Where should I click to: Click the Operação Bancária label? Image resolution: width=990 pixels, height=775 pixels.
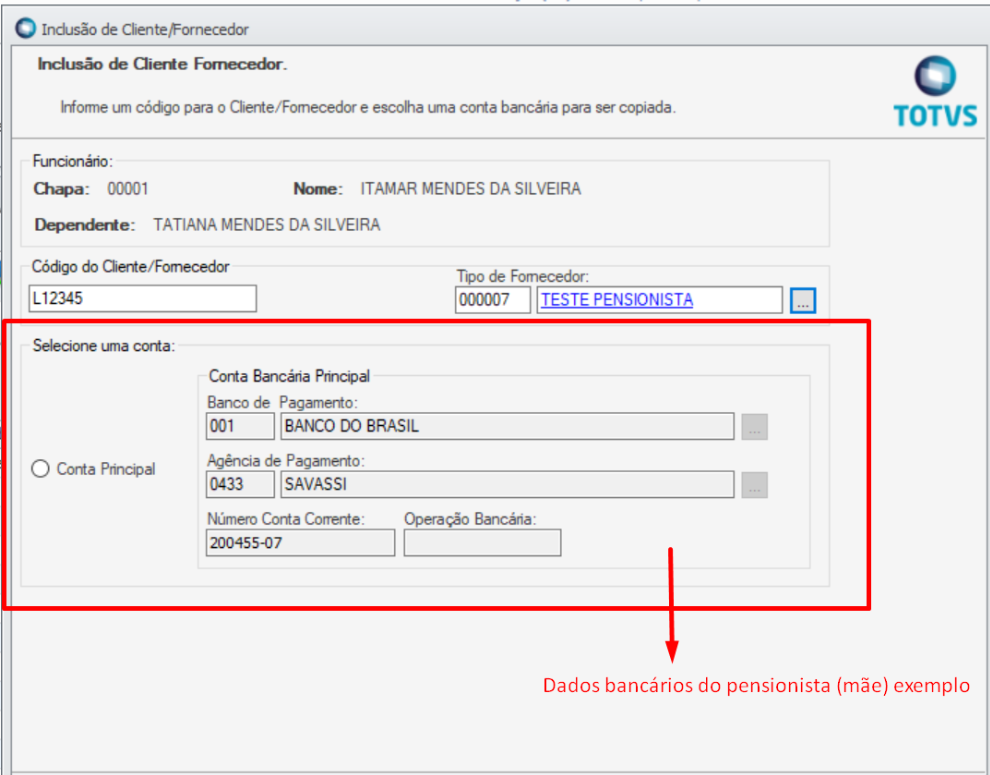point(470,519)
